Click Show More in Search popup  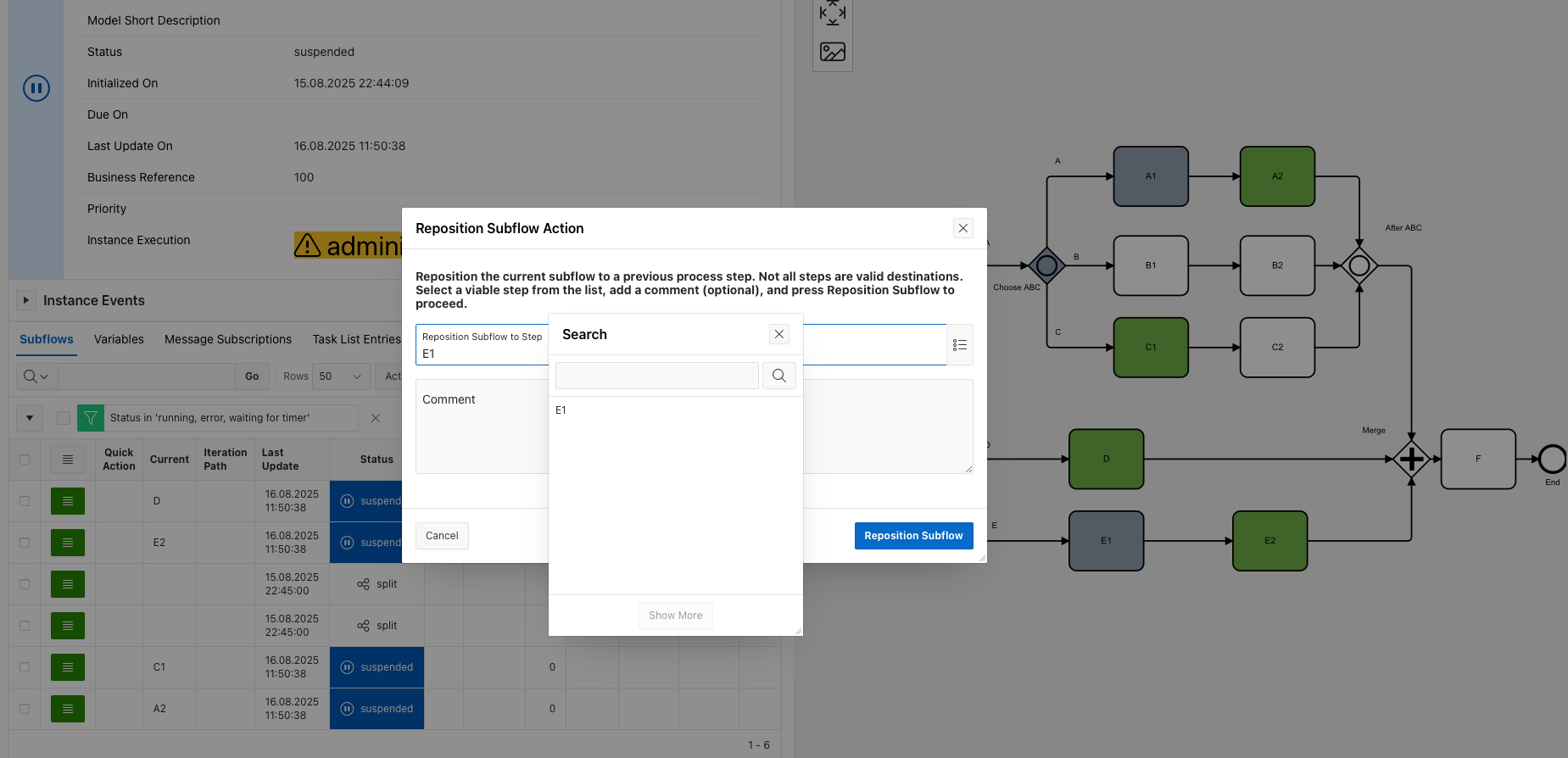coord(676,616)
